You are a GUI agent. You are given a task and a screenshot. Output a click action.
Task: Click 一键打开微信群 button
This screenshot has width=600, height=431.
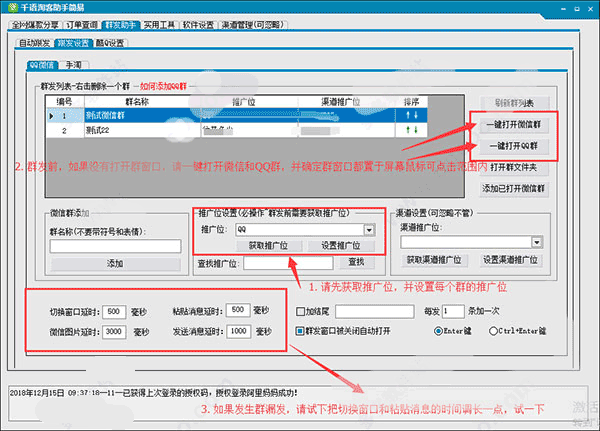coord(514,125)
